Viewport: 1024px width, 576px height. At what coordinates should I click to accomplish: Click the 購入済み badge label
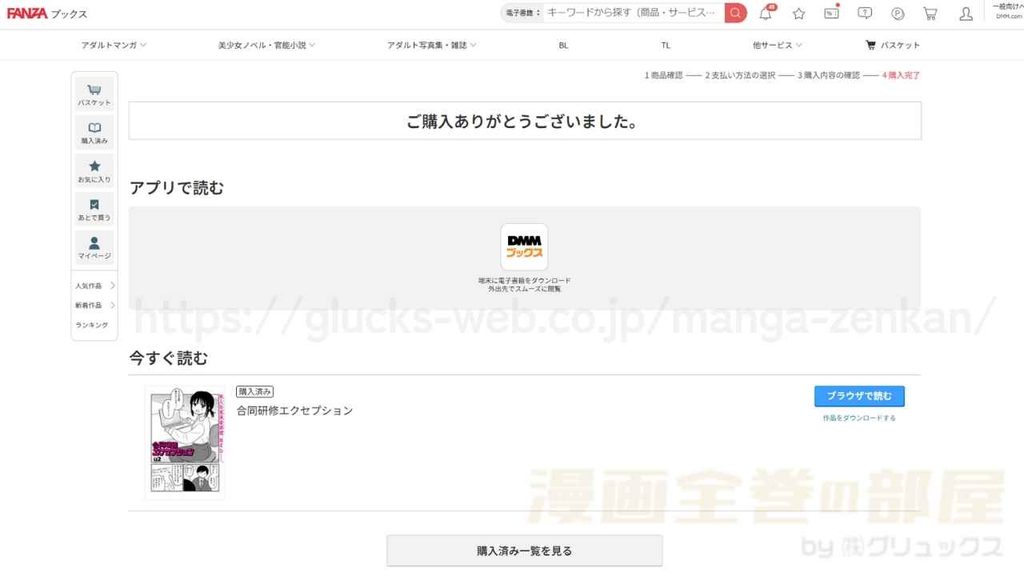255,391
